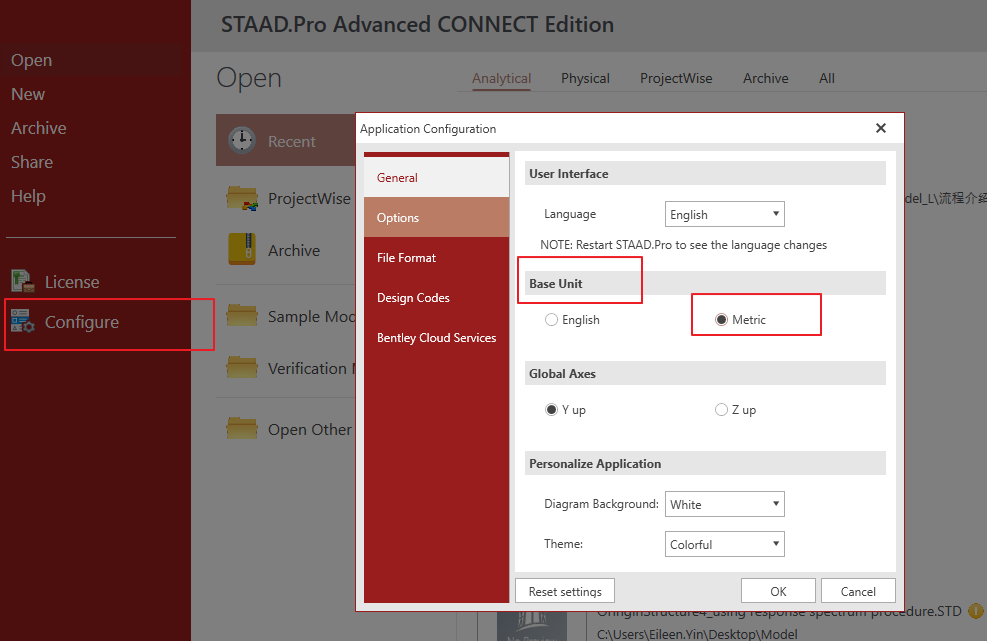The image size is (987, 641).
Task: Open the Language dropdown
Action: pos(725,214)
